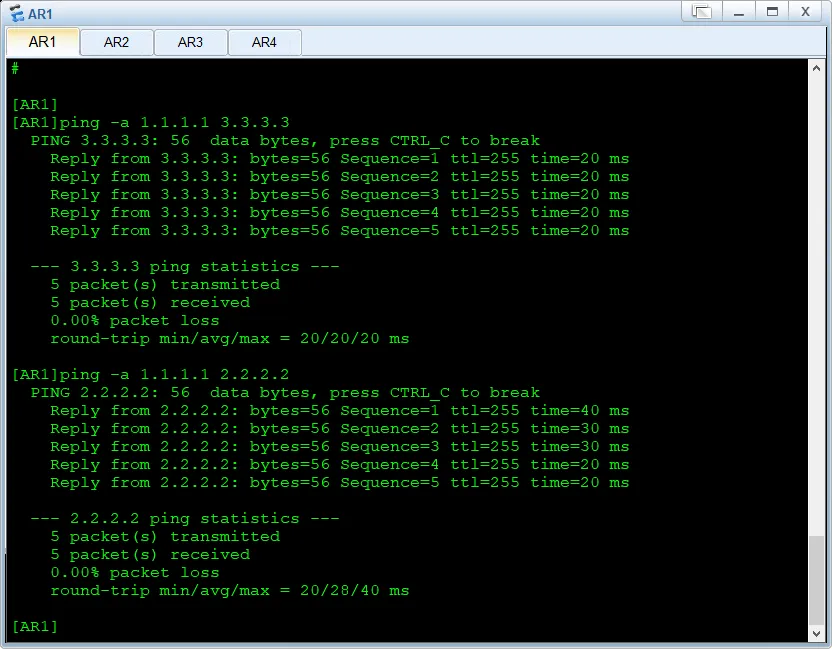Switch to the AR3 tab
The width and height of the screenshot is (832, 649).
pyautogui.click(x=190, y=42)
